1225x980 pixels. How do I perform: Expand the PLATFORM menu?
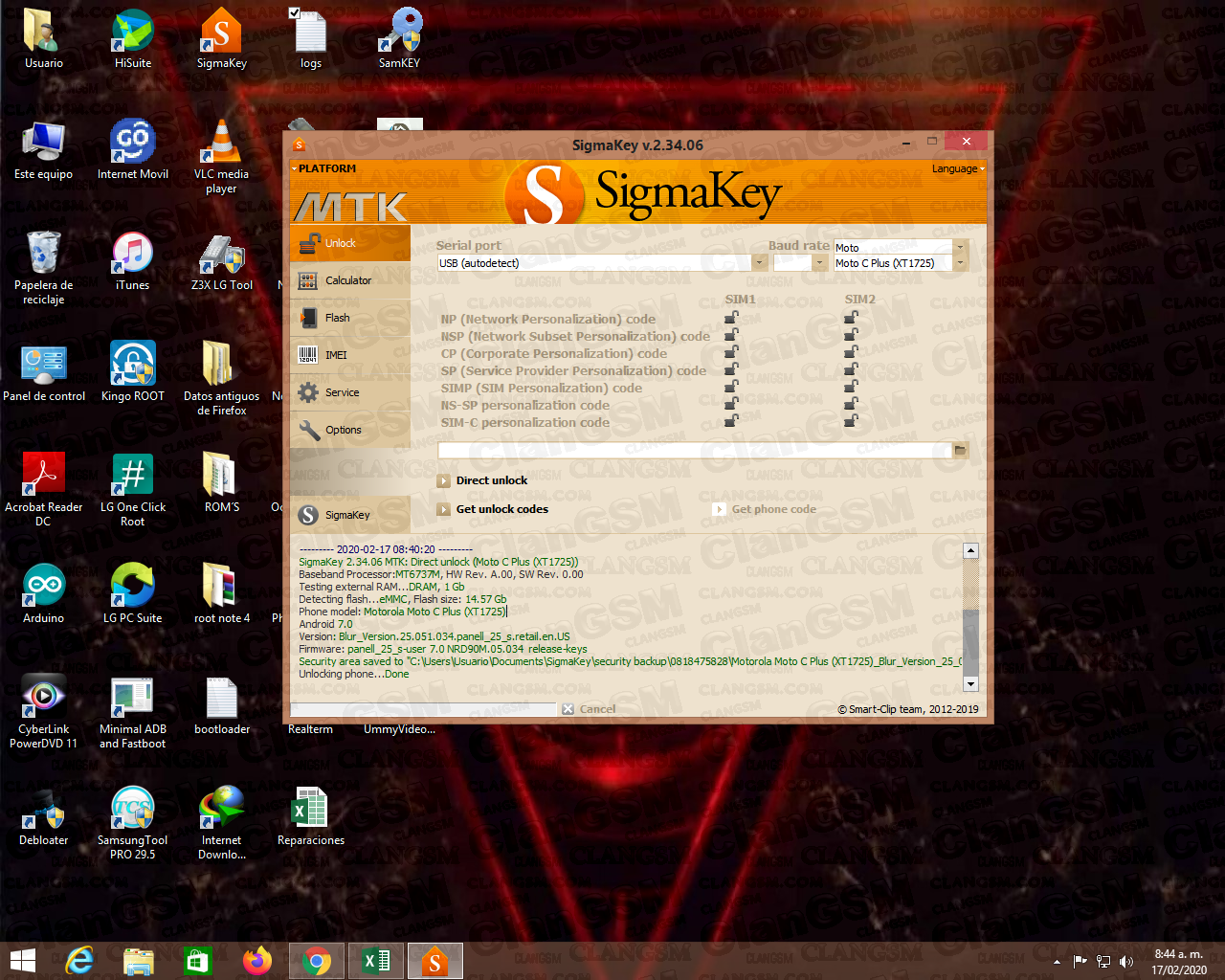tap(325, 168)
